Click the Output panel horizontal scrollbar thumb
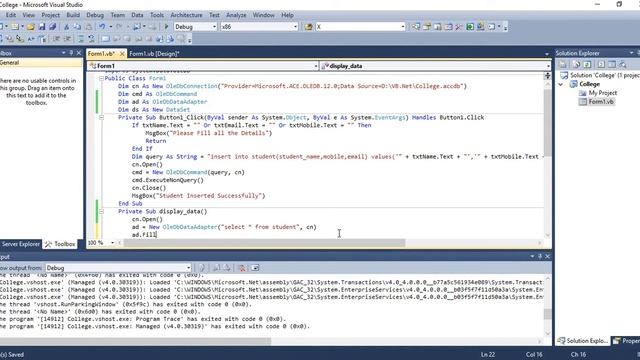Image resolution: width=640 pixels, height=360 pixels. click(x=135, y=341)
